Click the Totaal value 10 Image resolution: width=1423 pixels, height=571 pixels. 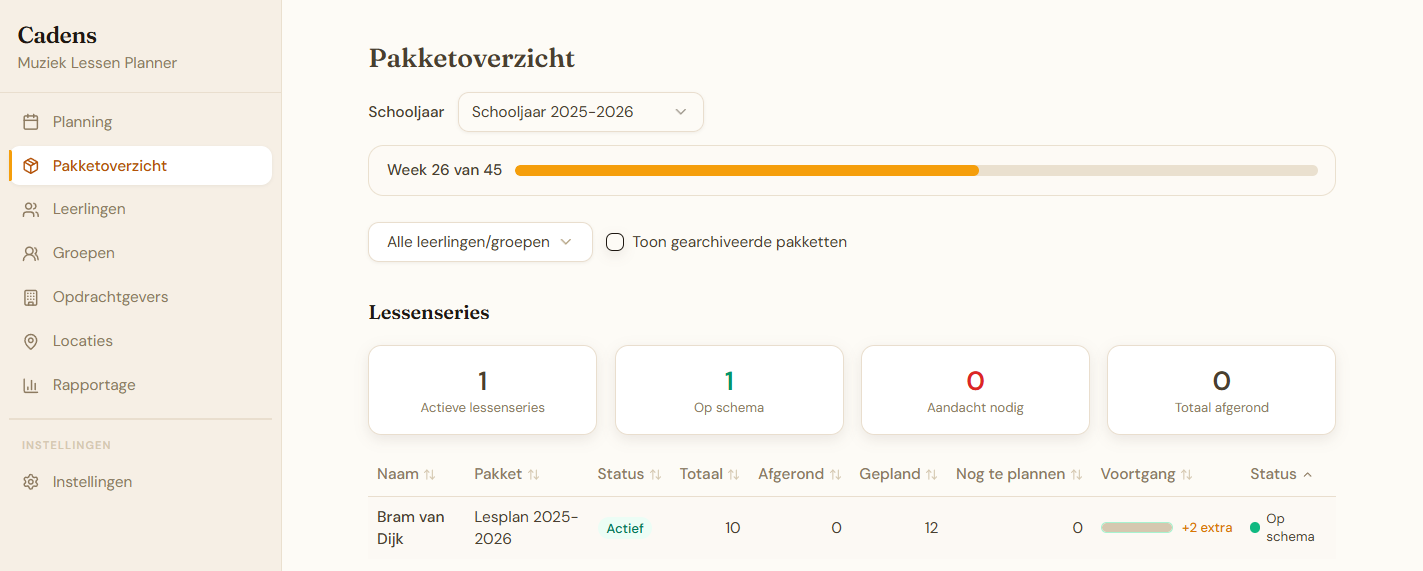(733, 528)
